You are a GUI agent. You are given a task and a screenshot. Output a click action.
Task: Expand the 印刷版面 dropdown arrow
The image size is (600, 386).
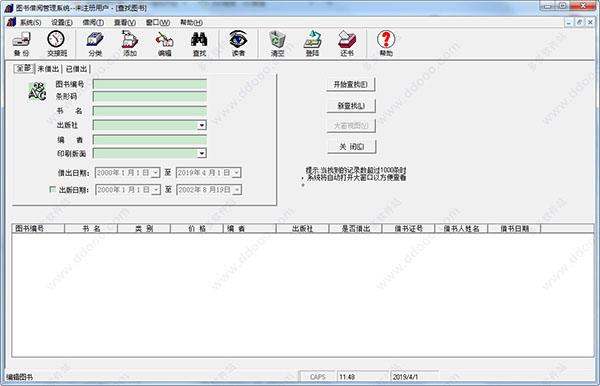202,153
